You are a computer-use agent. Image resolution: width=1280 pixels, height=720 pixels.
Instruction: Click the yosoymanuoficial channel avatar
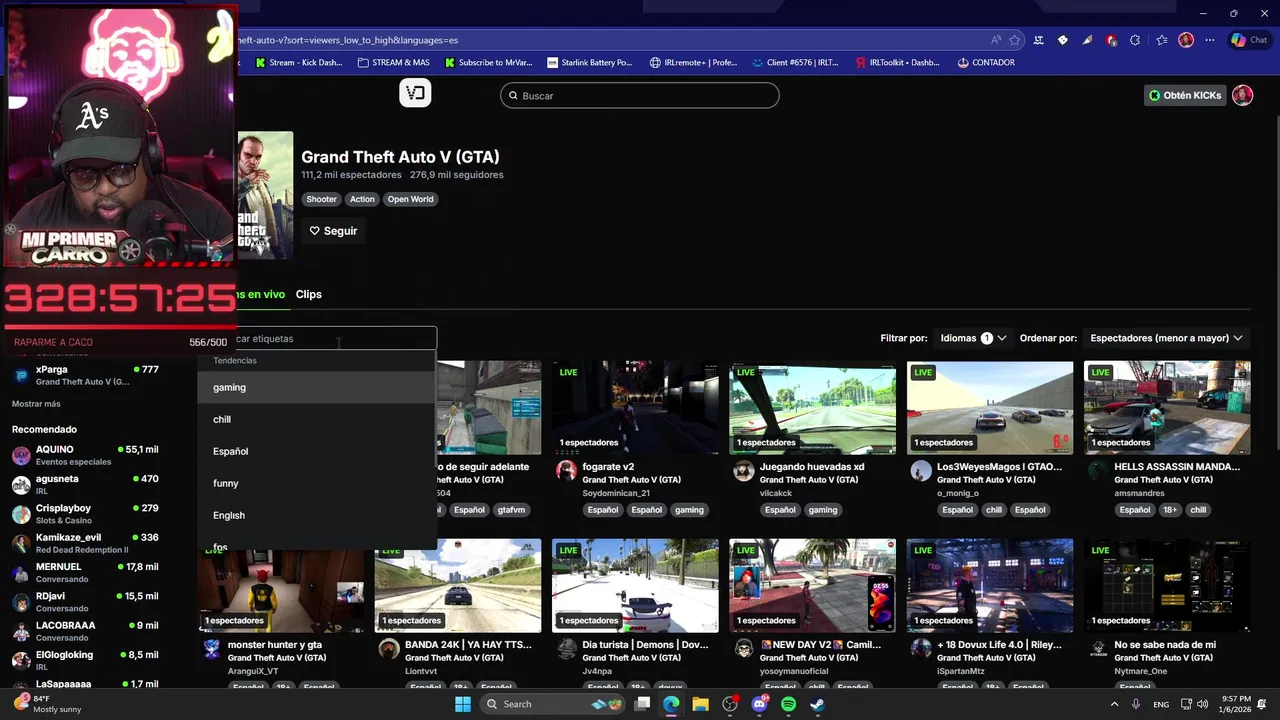pos(743,649)
